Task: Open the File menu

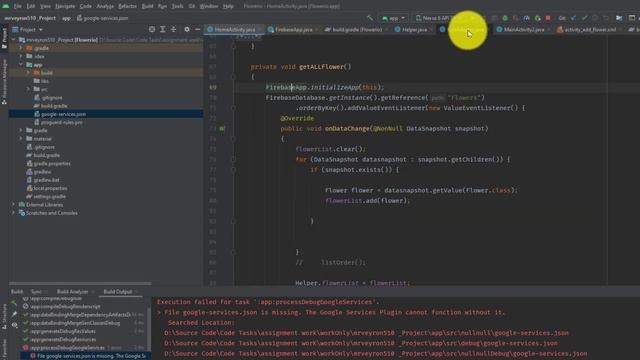Action: click(18, 6)
